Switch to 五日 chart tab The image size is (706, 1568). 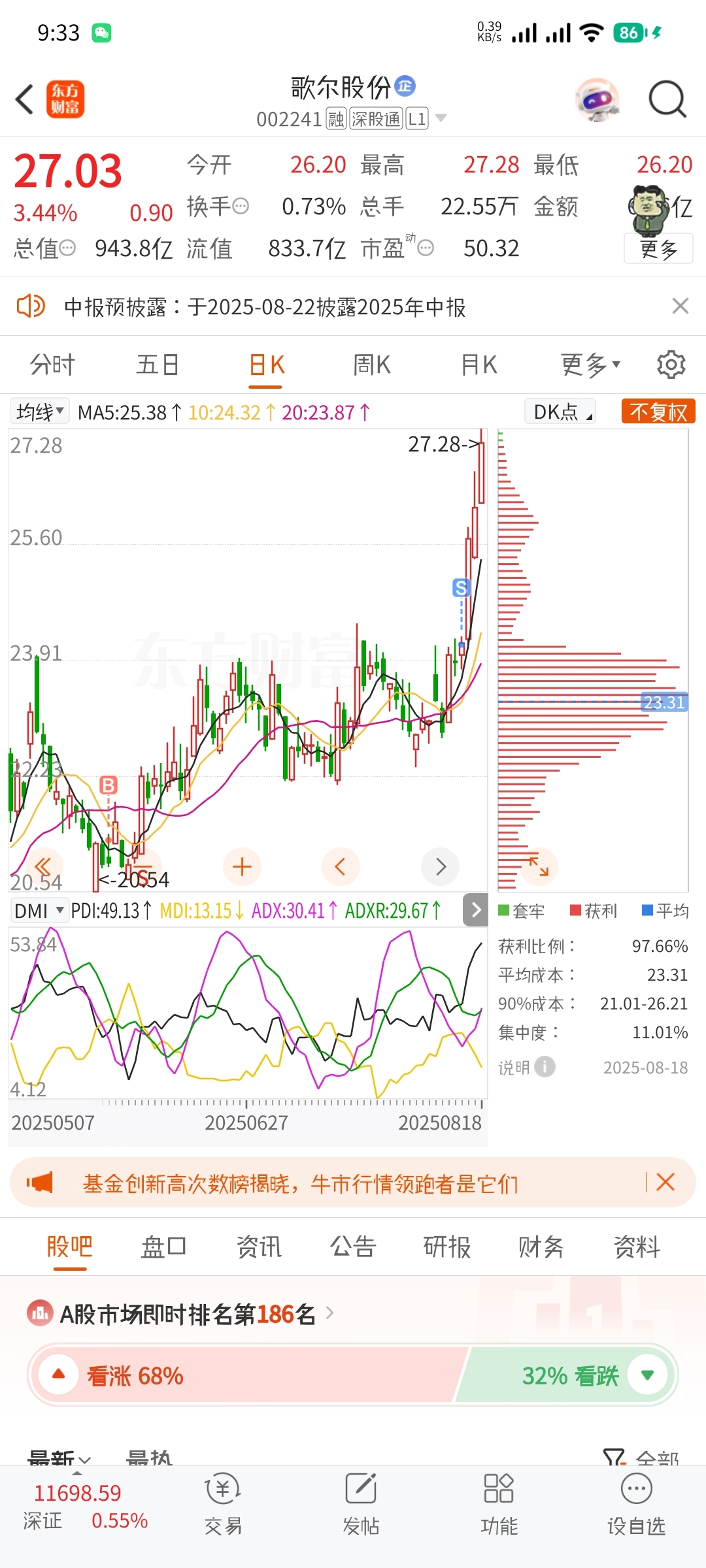[158, 365]
